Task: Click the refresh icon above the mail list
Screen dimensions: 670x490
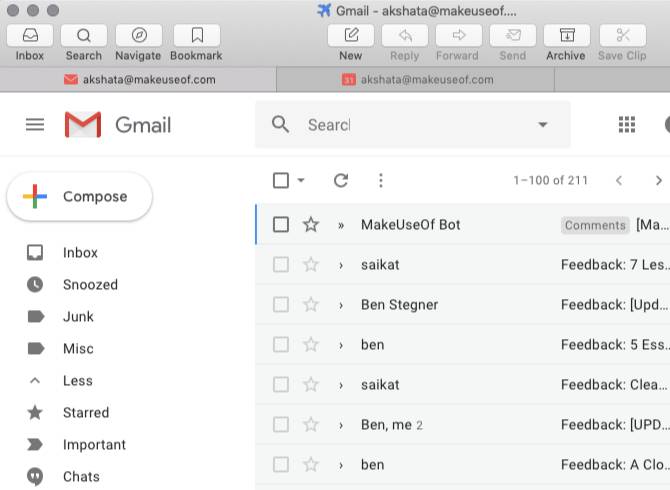Action: (x=341, y=180)
